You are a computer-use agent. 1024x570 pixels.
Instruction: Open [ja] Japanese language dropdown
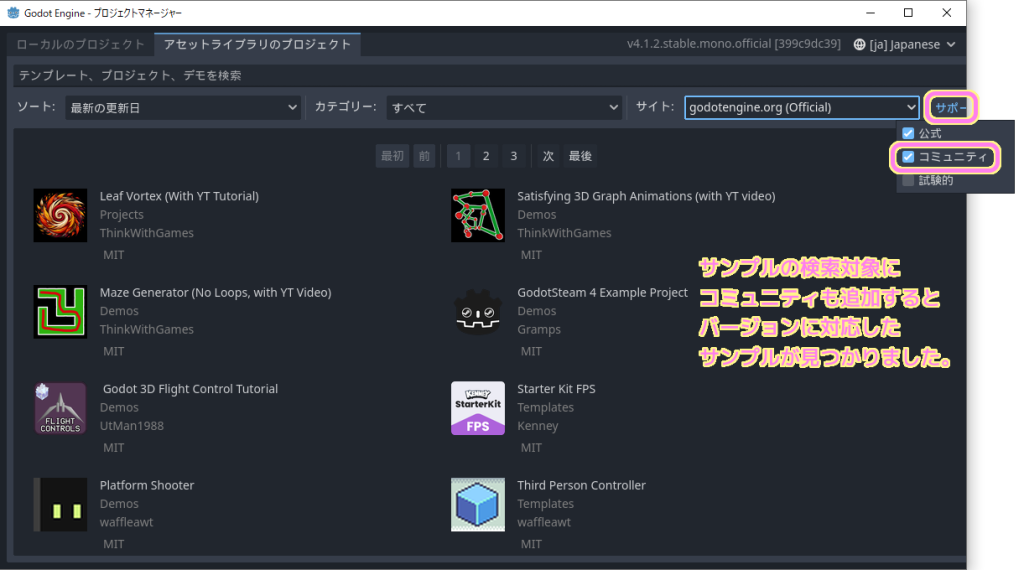(x=904, y=44)
